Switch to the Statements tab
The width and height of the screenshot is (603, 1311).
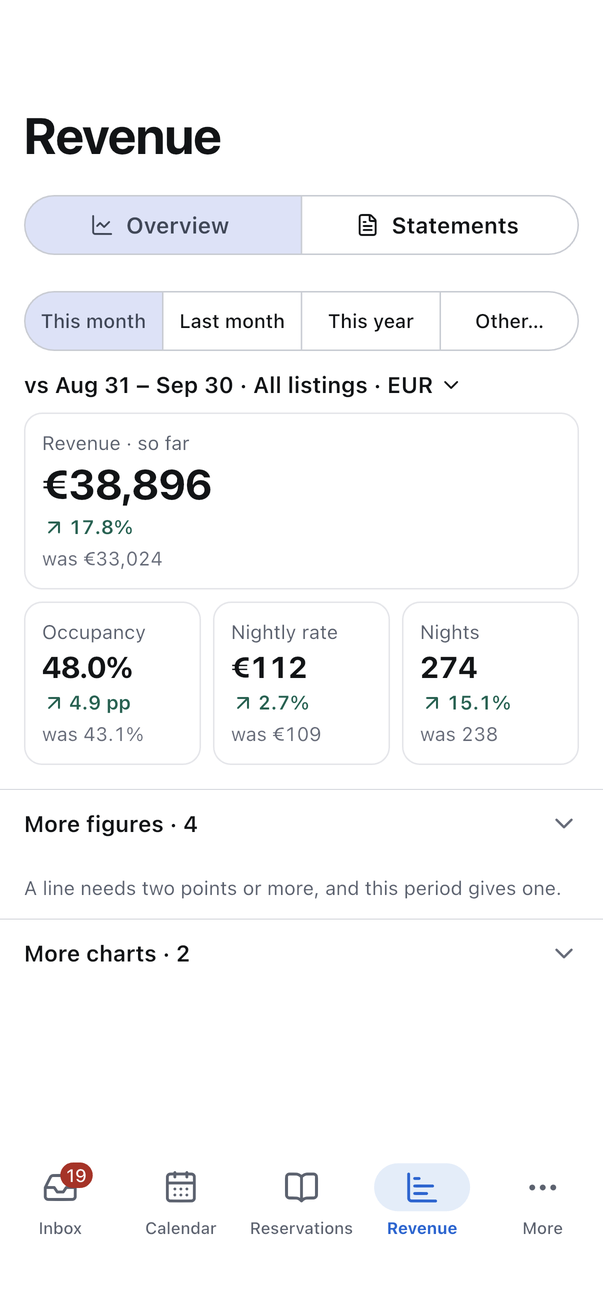440,225
